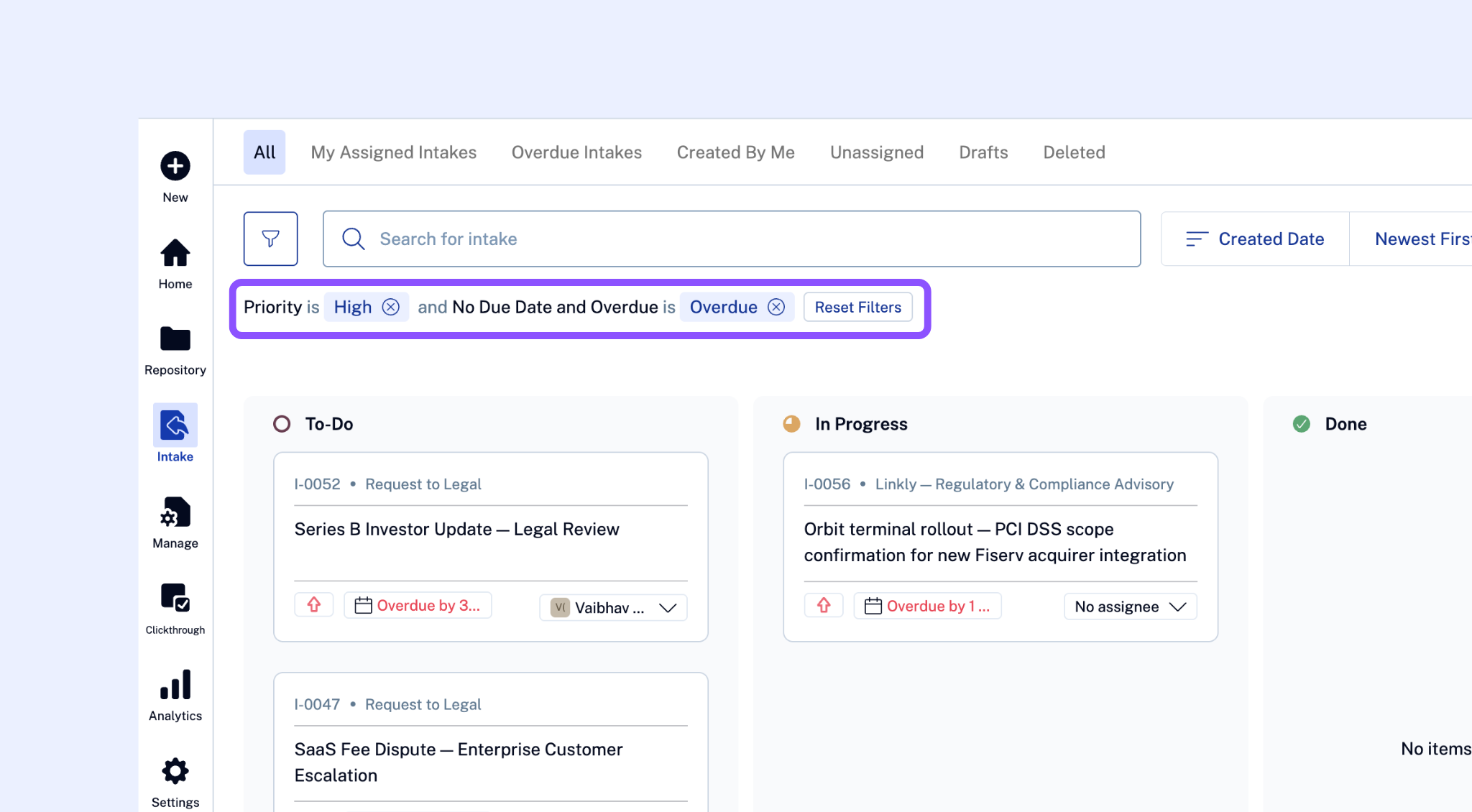The image size is (1472, 812).
Task: Switch to My Assigned Intakes tab
Action: [x=394, y=152]
